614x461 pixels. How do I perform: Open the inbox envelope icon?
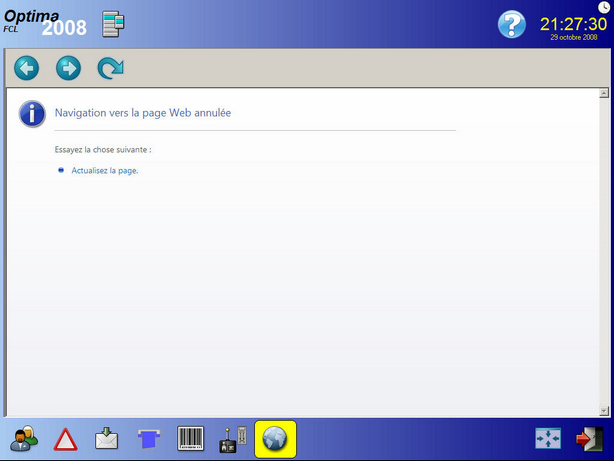click(x=107, y=438)
